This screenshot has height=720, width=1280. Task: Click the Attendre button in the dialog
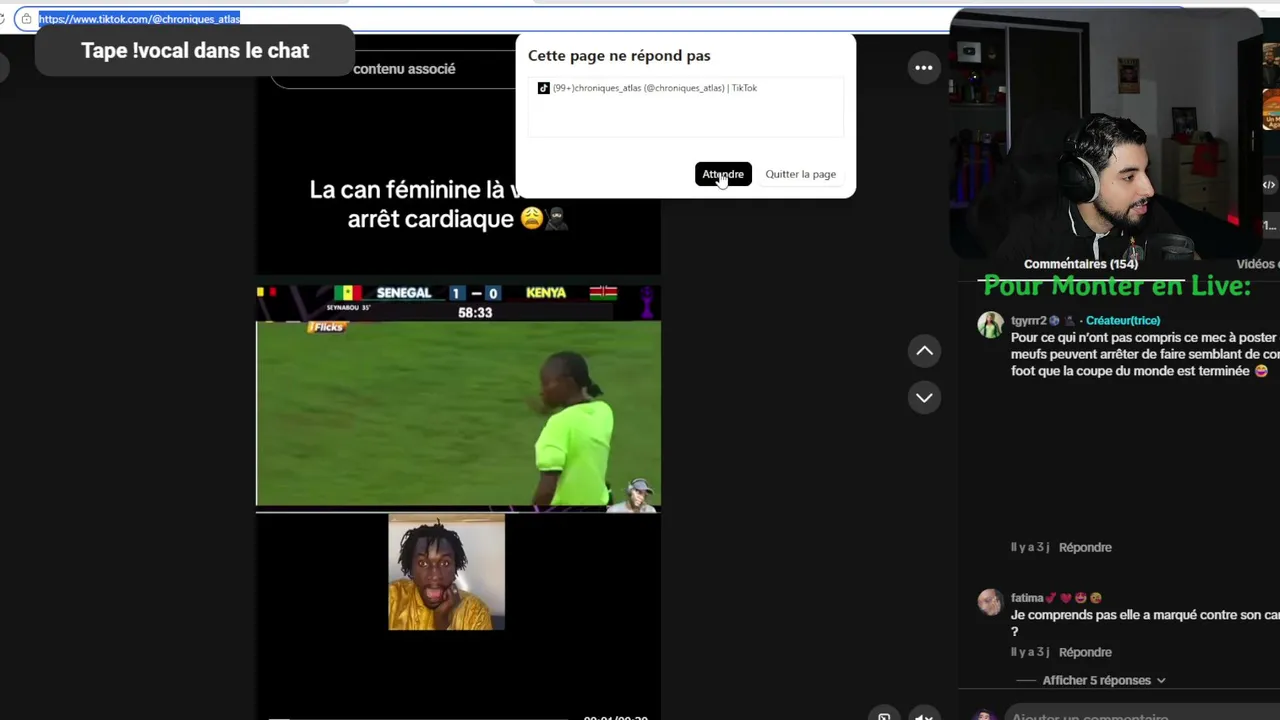click(x=723, y=174)
